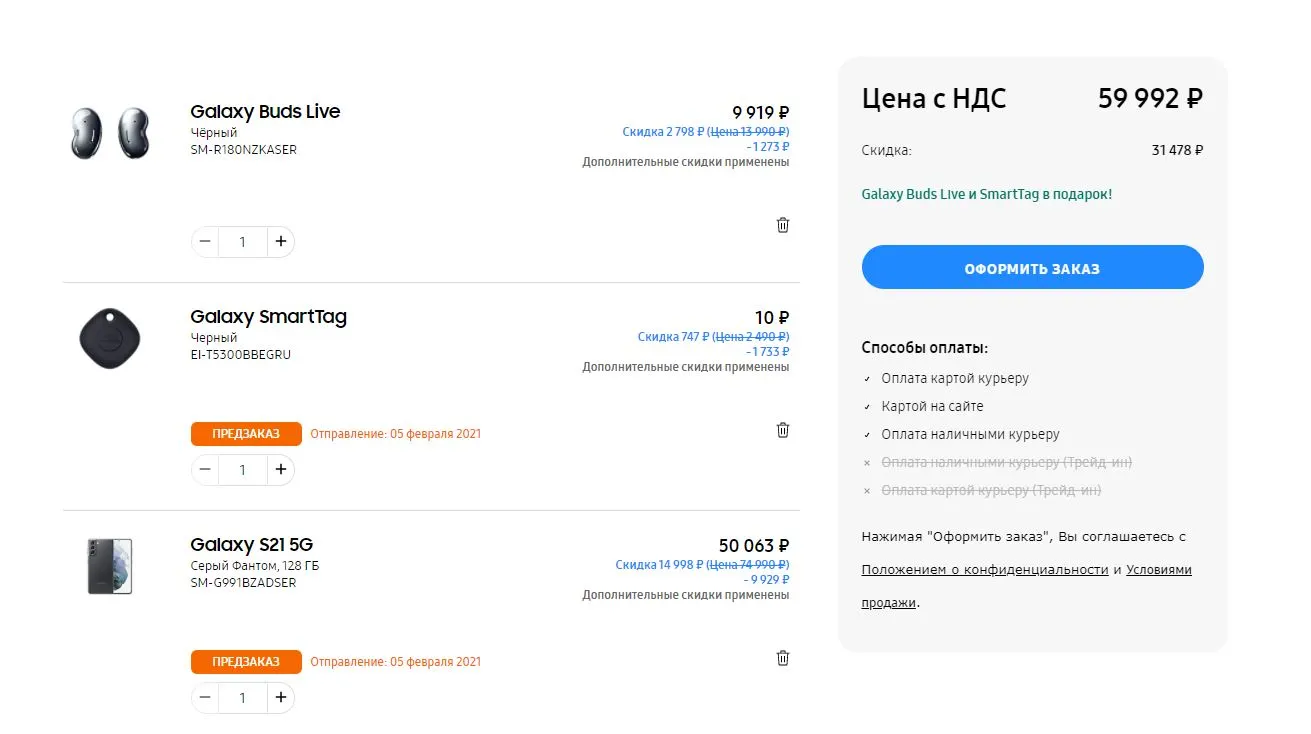Viewport: 1311px width, 734px height.
Task: Click S21 5G shipping date 05 февраля 2021
Action: [x=436, y=662]
